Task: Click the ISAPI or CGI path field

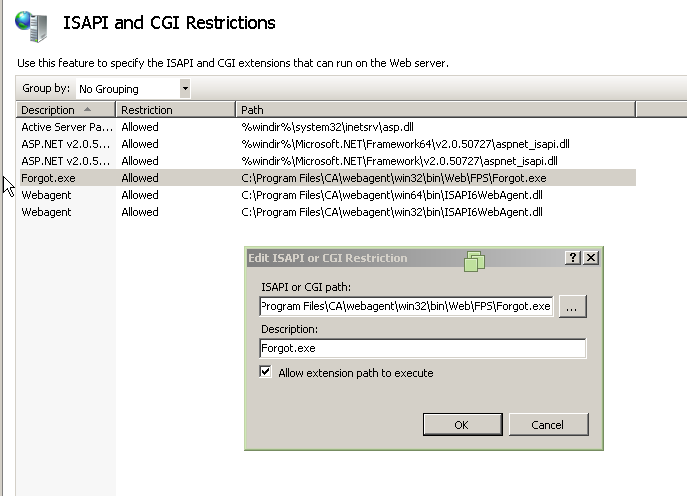Action: pos(406,306)
